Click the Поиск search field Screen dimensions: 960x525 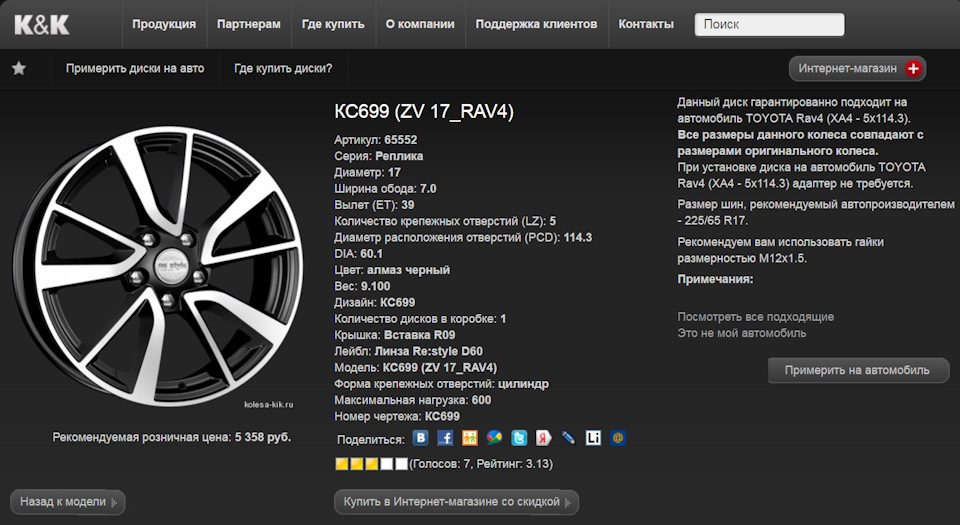coord(770,24)
